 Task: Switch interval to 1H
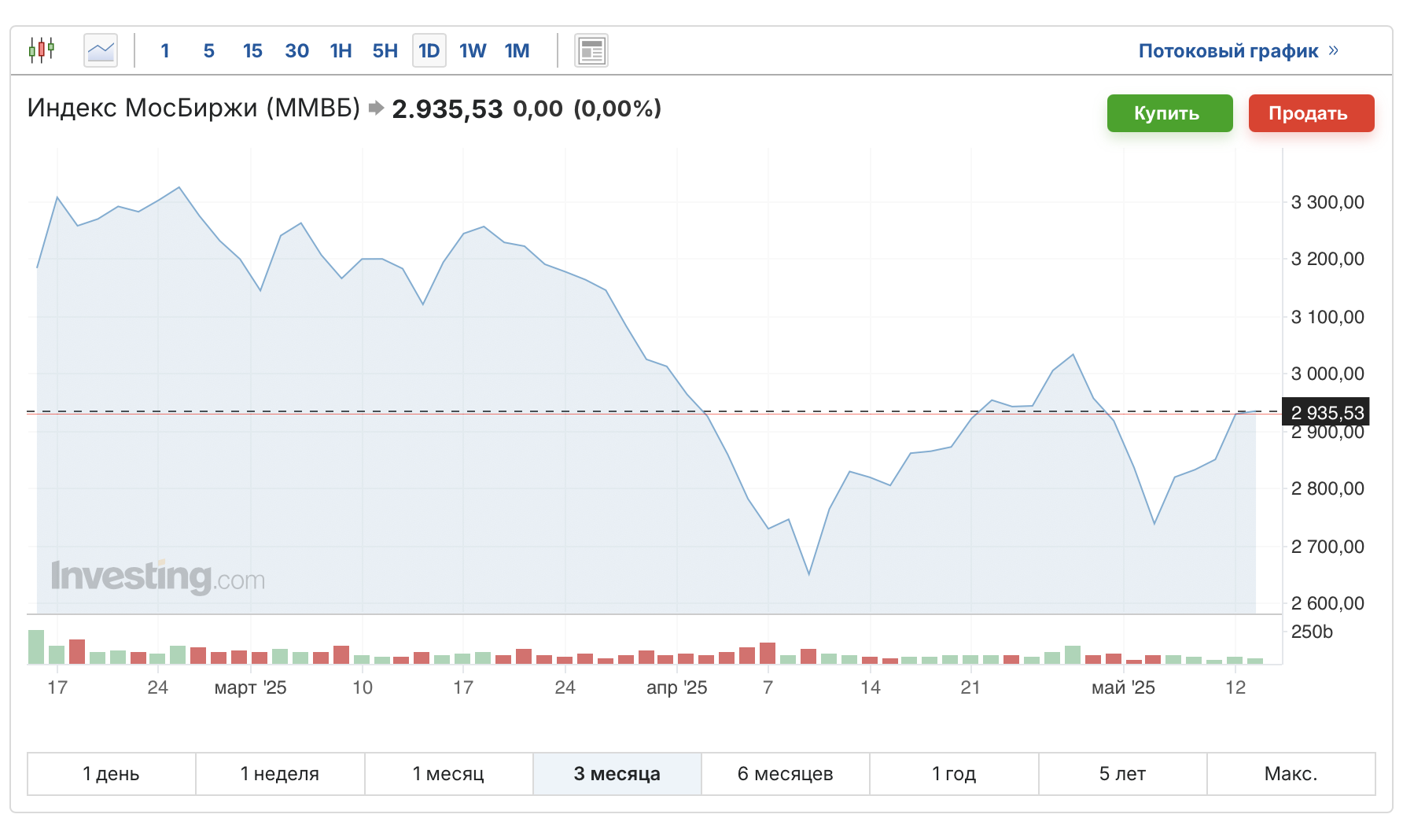(x=341, y=51)
